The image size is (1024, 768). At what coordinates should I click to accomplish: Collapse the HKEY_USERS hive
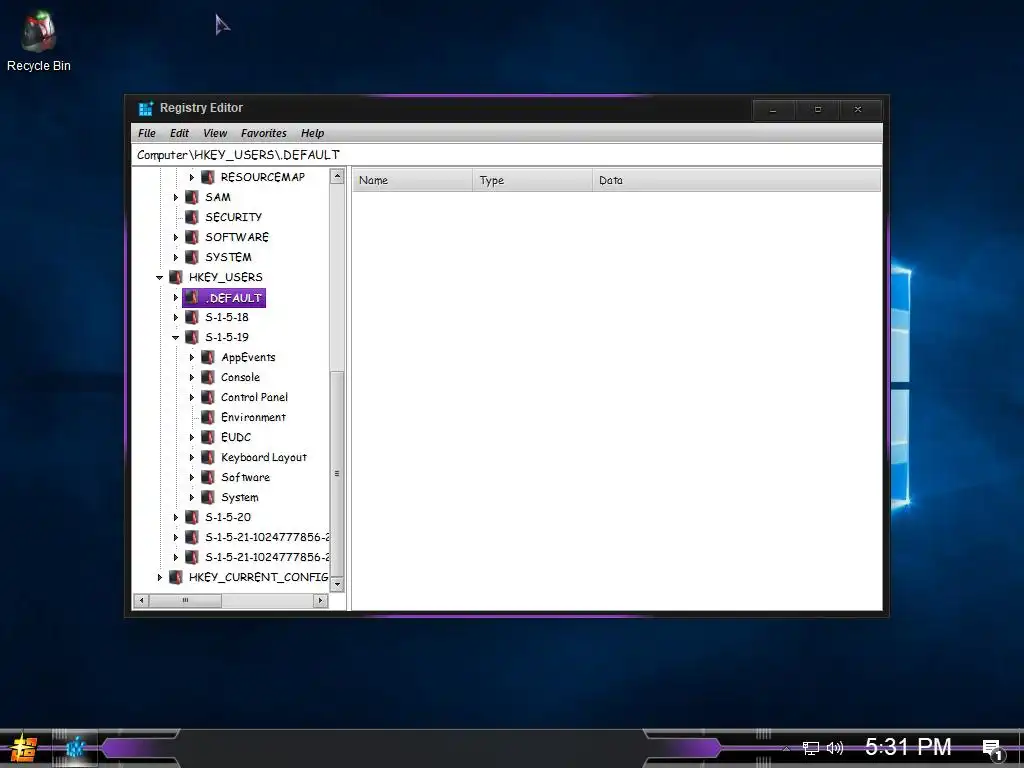159,278
